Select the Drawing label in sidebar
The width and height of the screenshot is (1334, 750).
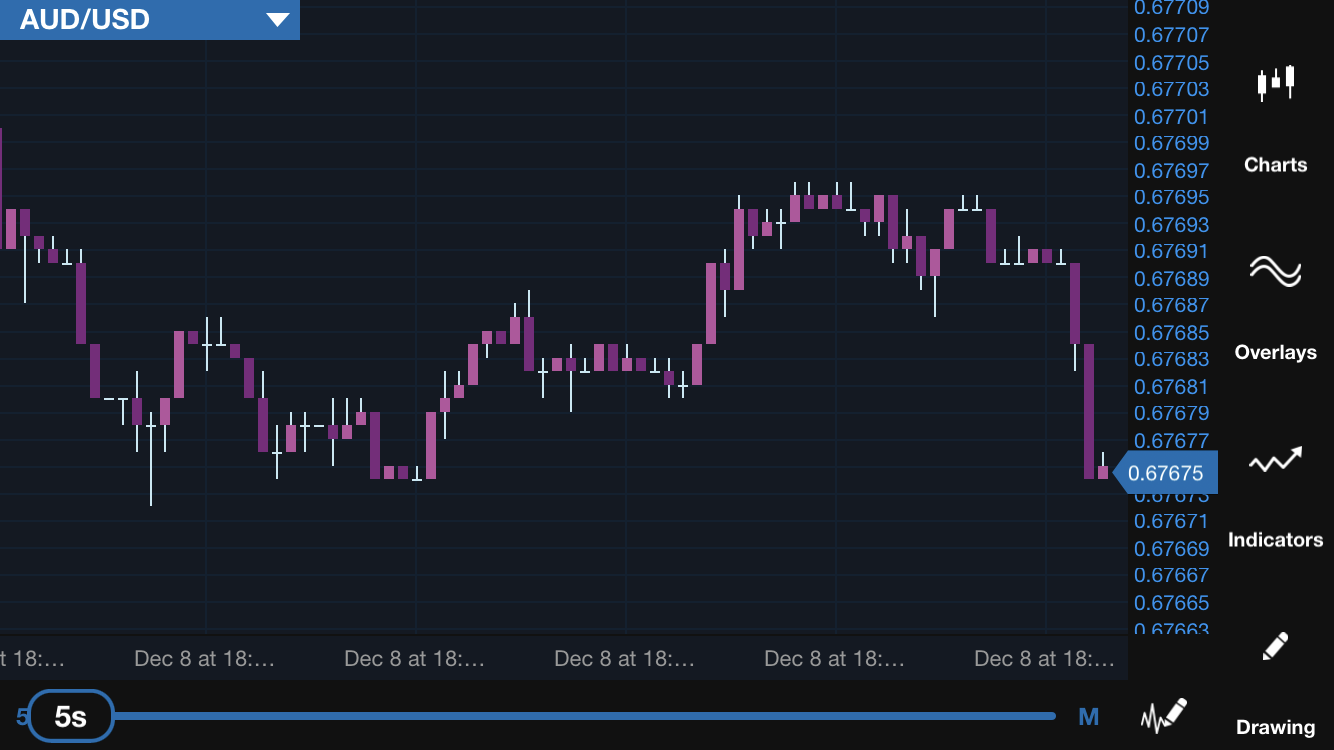point(1275,727)
